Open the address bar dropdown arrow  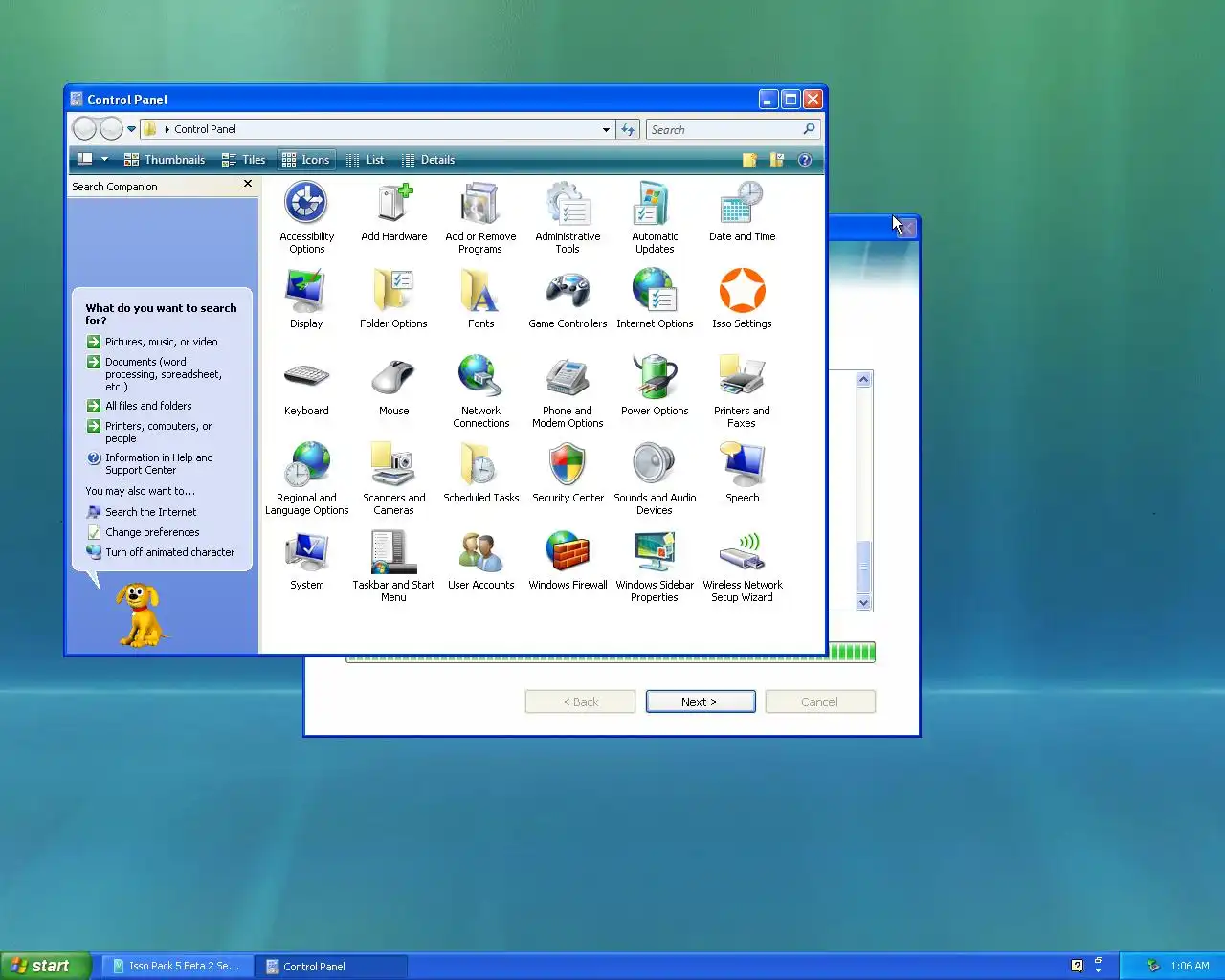tap(606, 130)
